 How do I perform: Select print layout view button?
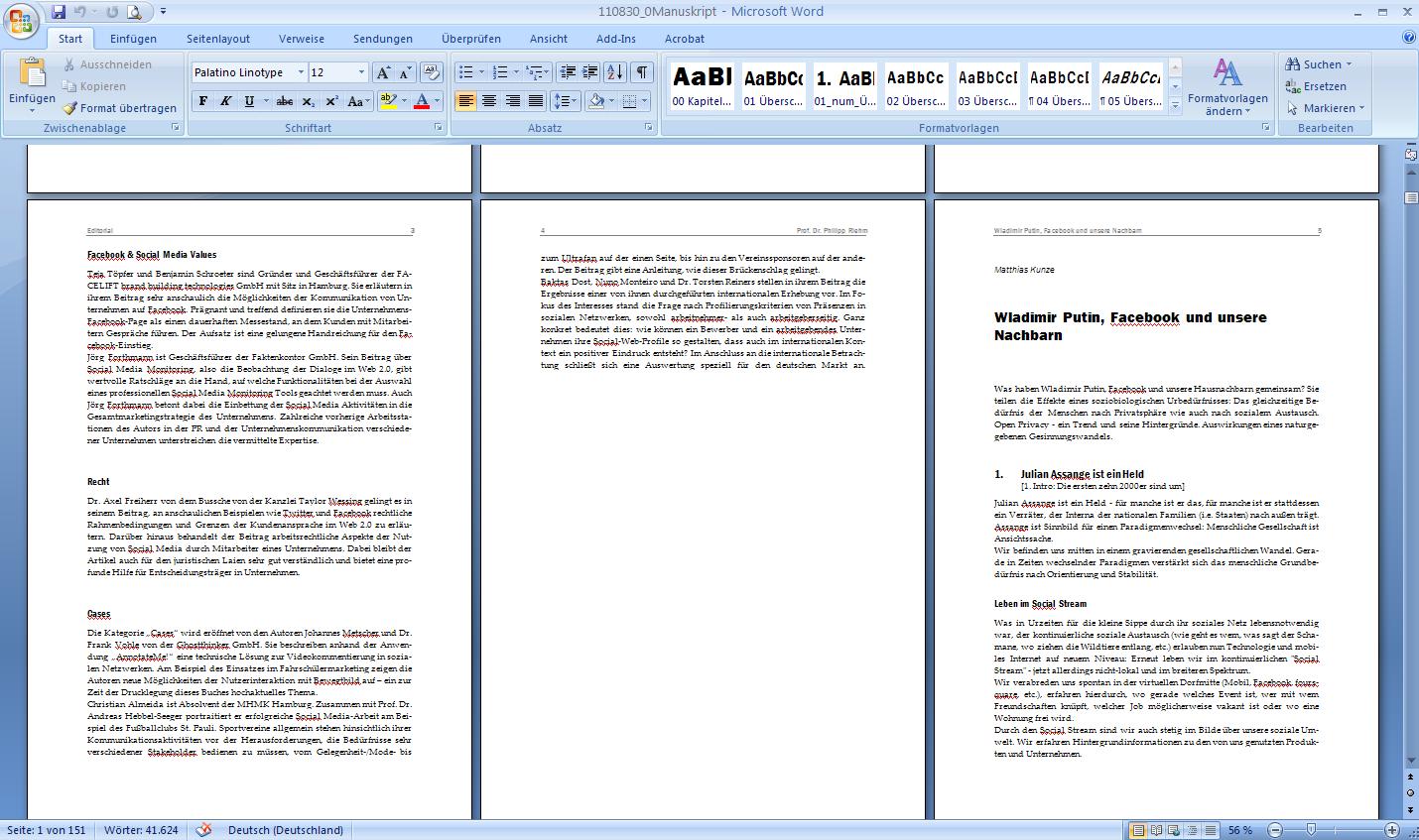[x=1139, y=830]
